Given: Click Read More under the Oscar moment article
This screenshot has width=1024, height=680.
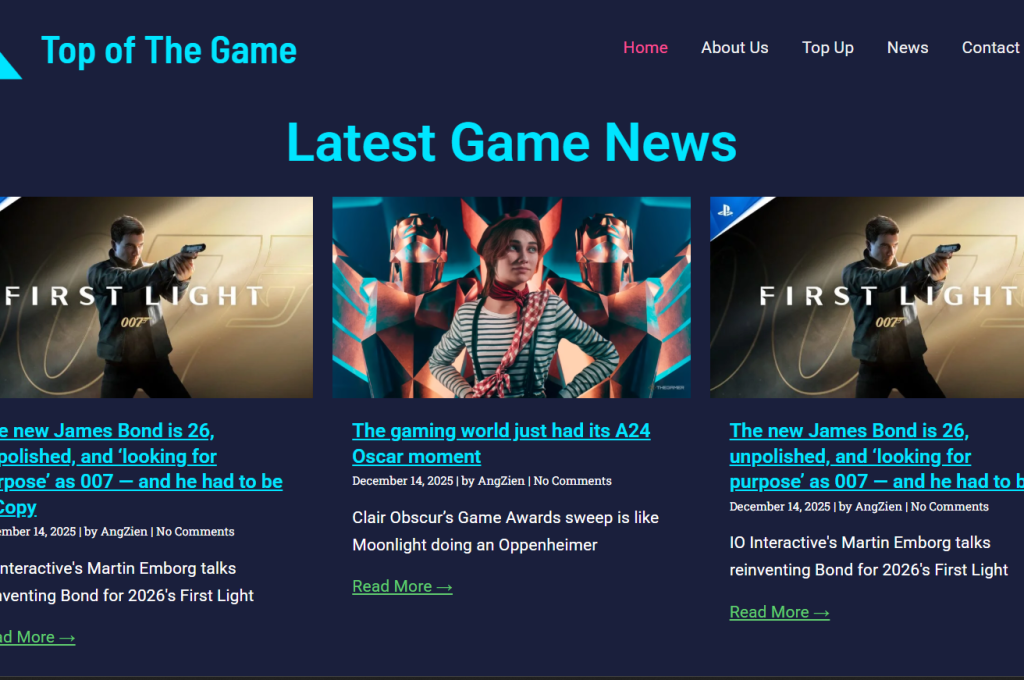Looking at the screenshot, I should [402, 587].
